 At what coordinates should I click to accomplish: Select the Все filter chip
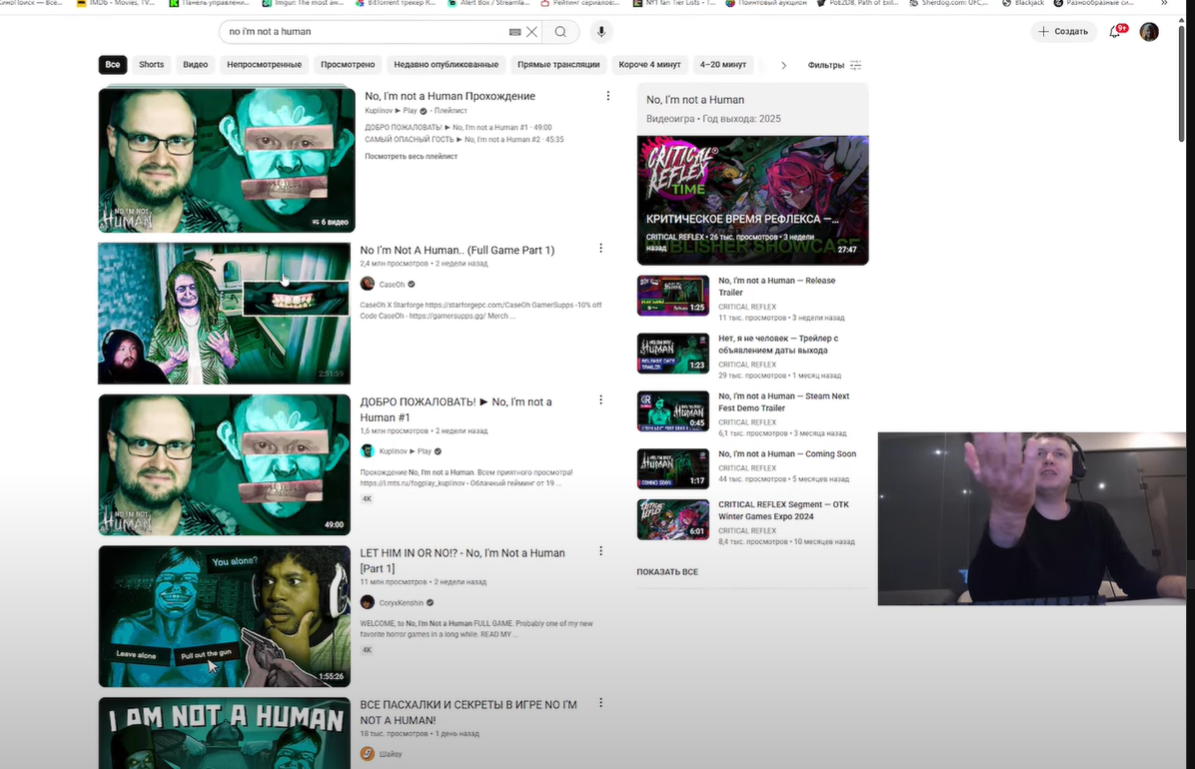coord(113,65)
